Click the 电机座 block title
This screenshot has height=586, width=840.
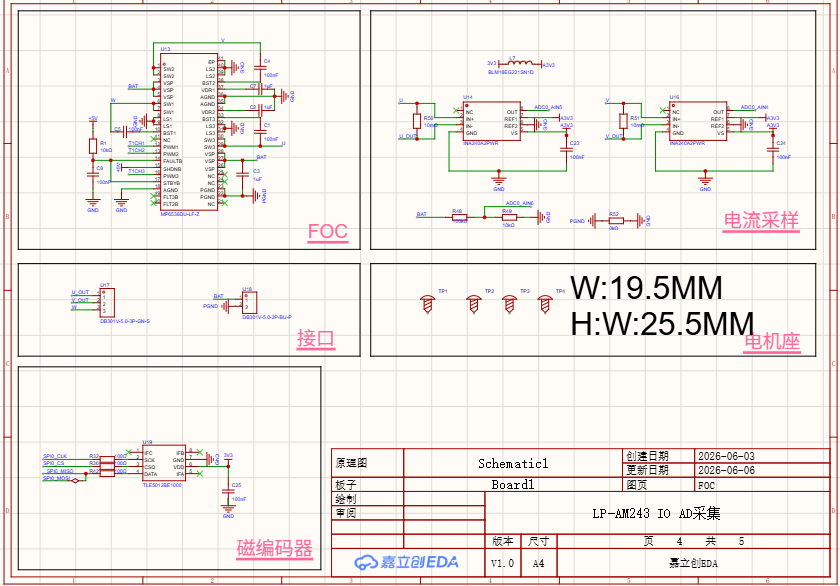click(772, 342)
